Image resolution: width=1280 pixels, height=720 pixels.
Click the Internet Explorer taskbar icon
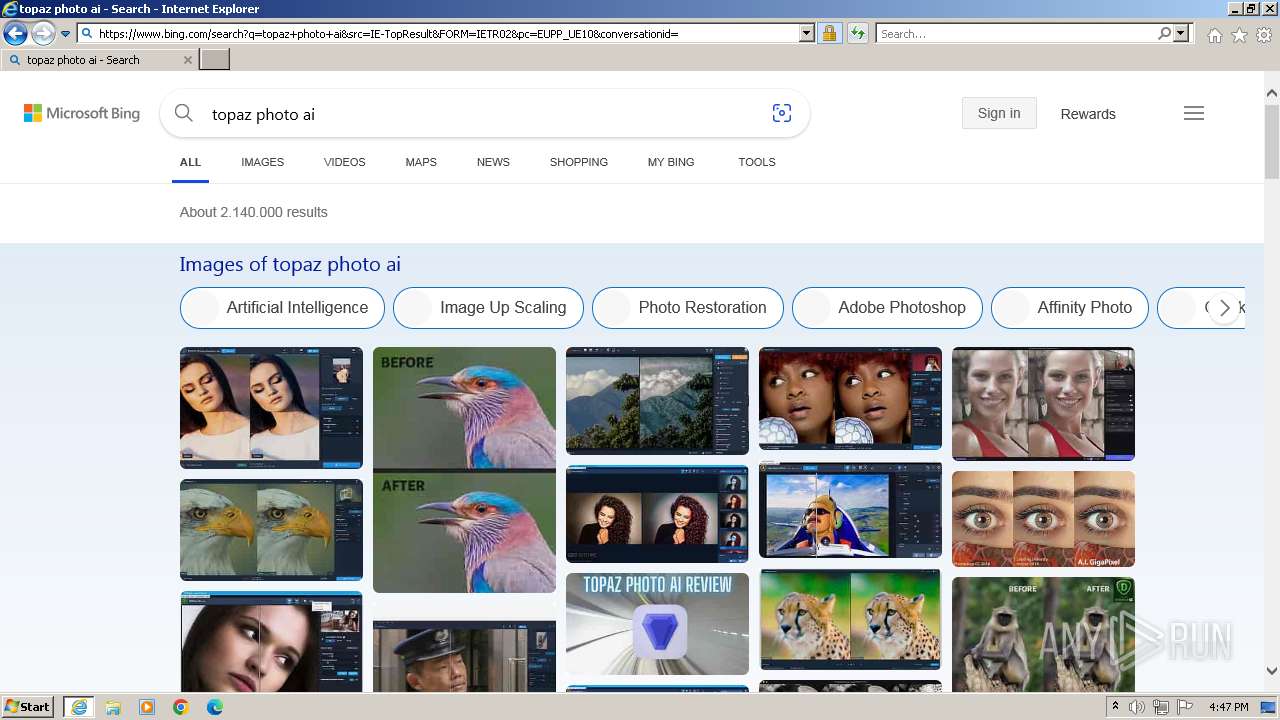coord(79,707)
